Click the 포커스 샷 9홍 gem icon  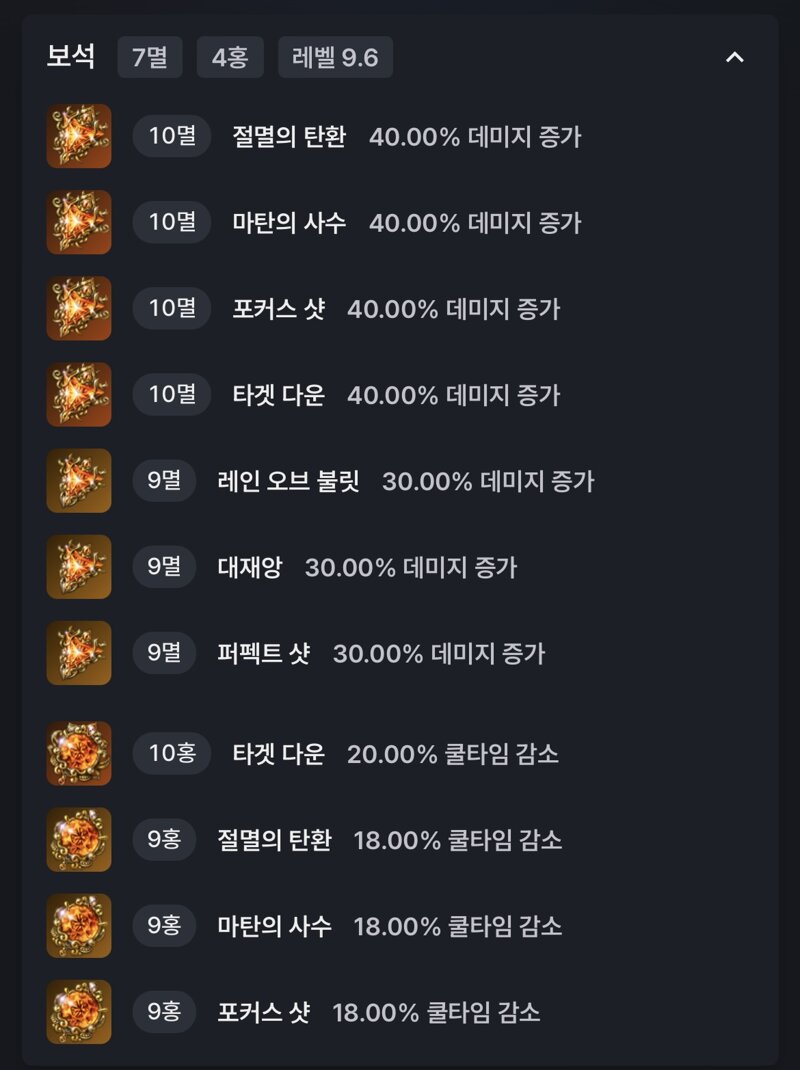[x=79, y=1012]
